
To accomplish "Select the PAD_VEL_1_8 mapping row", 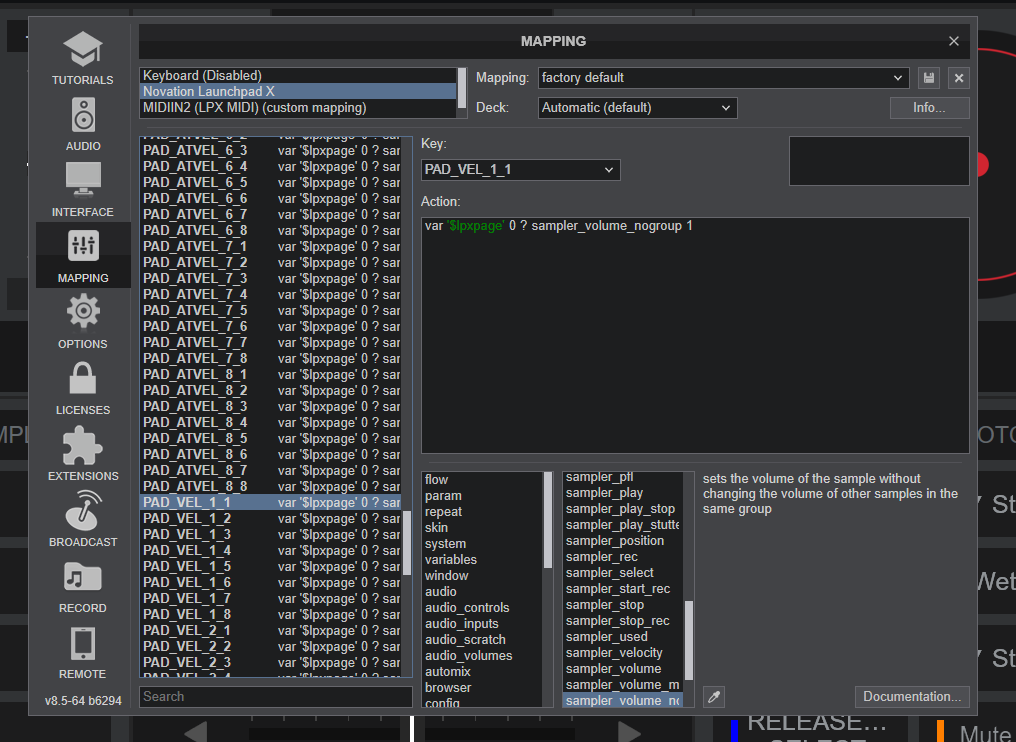I will coord(271,614).
